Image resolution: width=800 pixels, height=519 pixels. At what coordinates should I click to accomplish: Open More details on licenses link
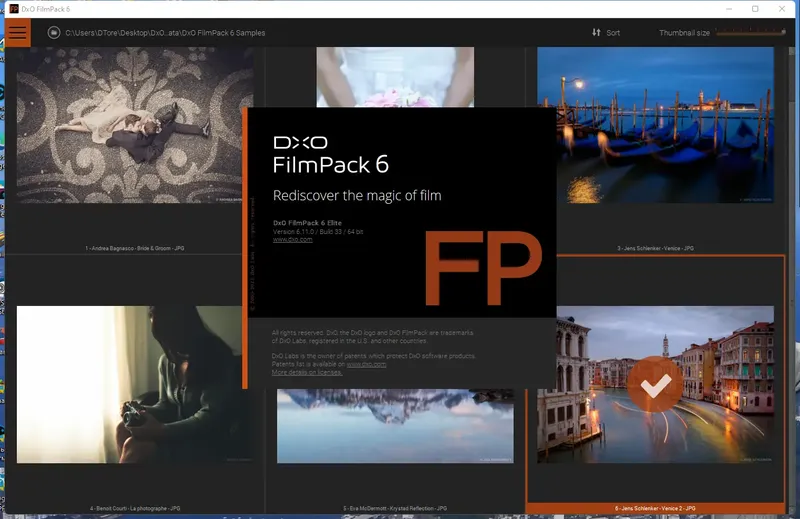(x=307, y=373)
